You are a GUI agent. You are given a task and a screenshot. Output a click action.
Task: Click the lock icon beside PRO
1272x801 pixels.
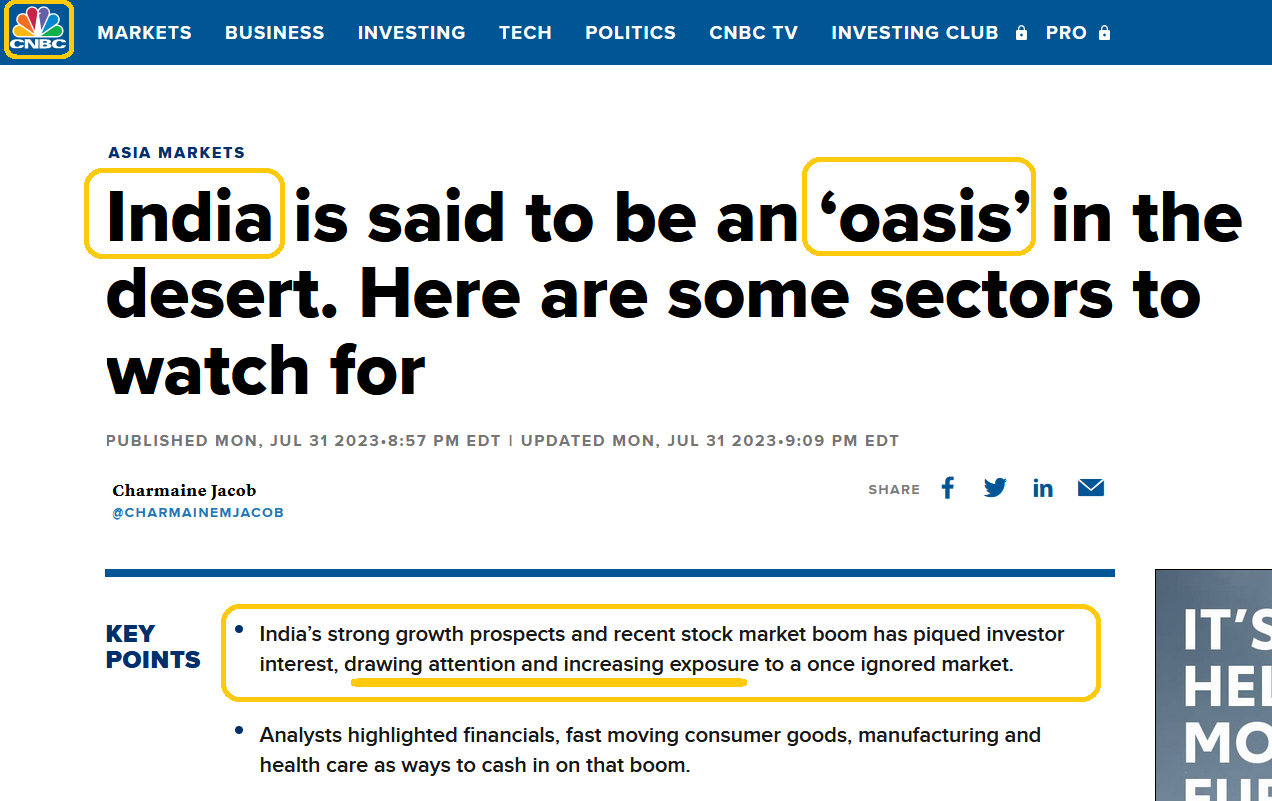point(1104,33)
